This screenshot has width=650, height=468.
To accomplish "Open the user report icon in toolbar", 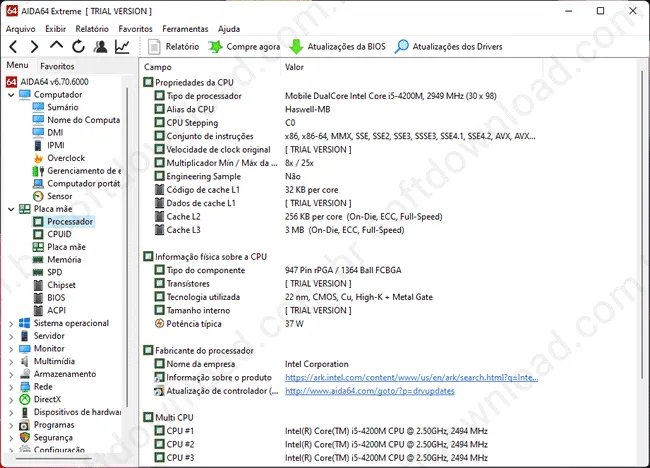I will point(100,47).
